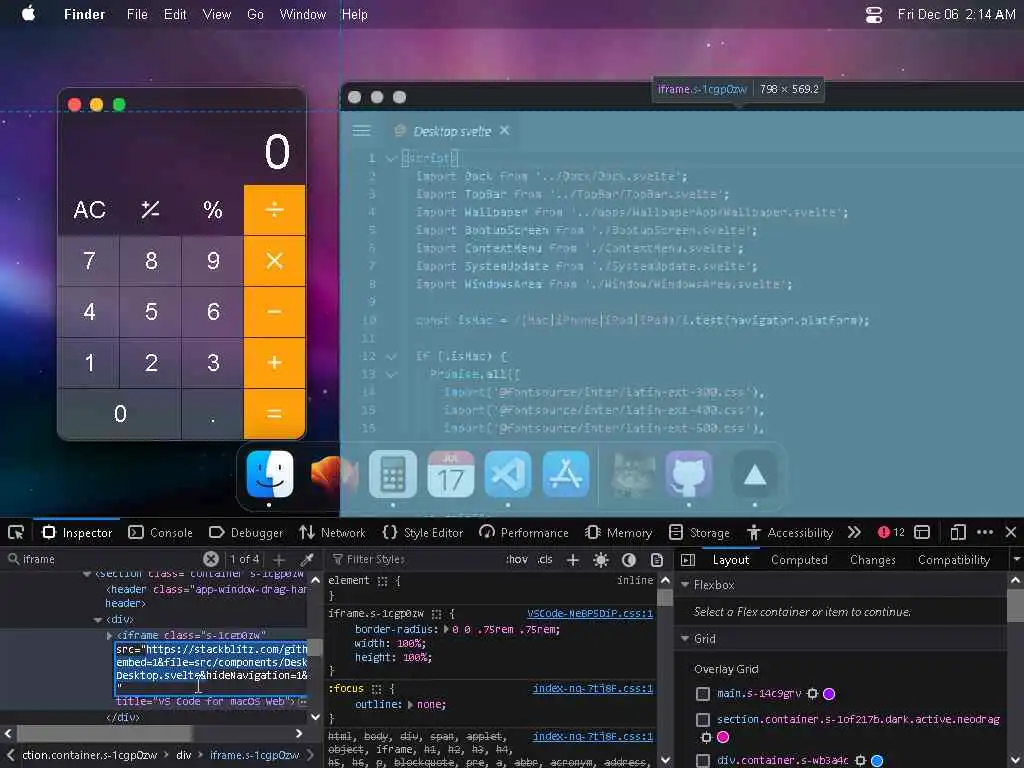Open Calendar from the dock
The width and height of the screenshot is (1024, 768).
point(451,473)
